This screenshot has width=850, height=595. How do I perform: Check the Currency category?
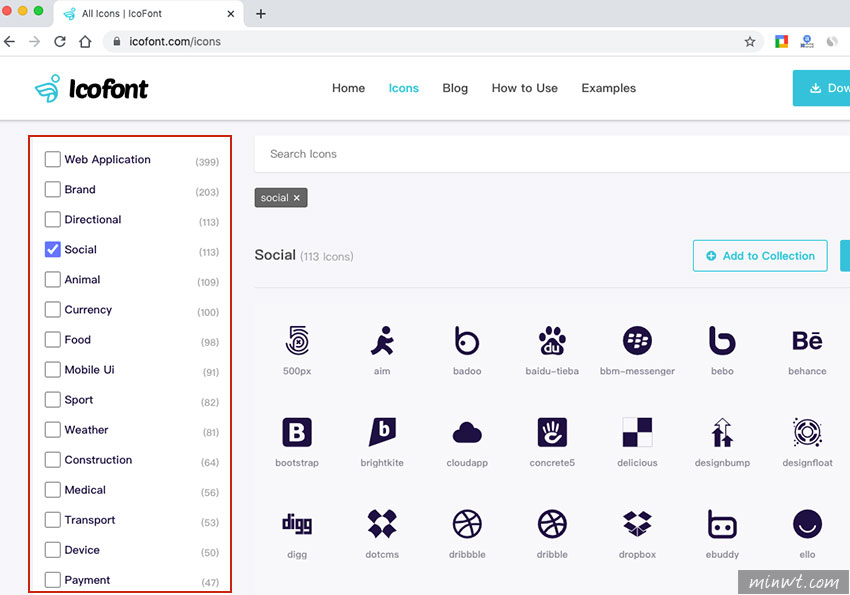[x=53, y=309]
